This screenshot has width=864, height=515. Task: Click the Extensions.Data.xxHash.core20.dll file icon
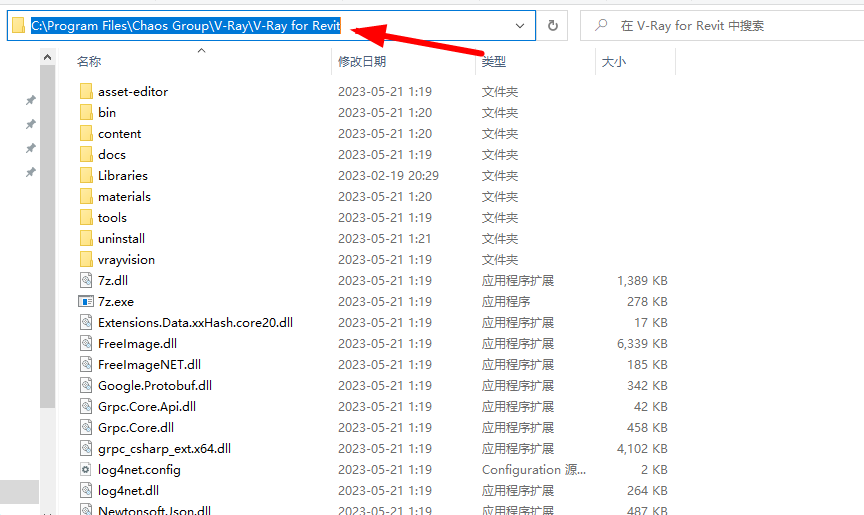(x=86, y=322)
